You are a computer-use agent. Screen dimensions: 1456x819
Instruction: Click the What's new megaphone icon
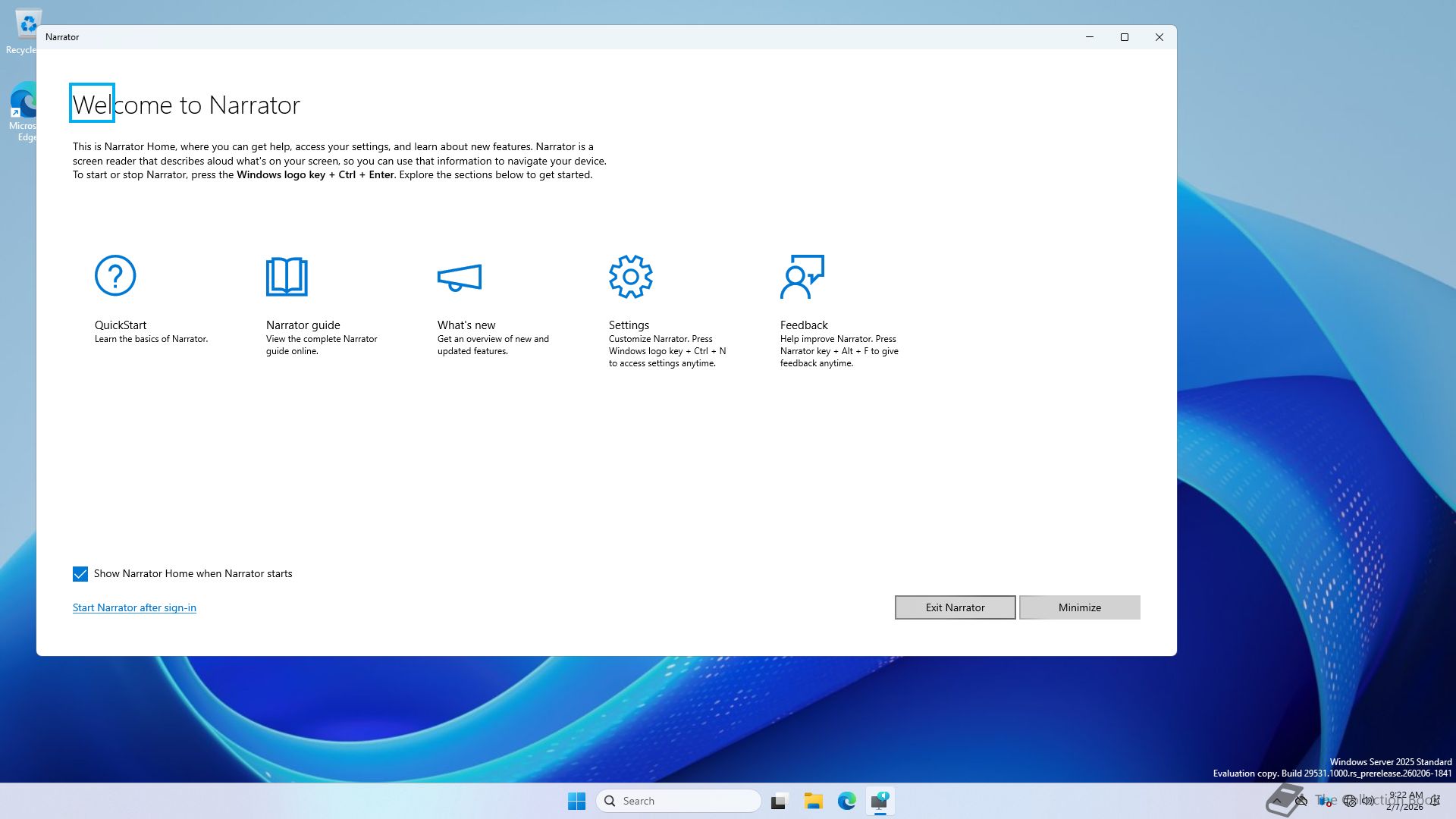[460, 278]
